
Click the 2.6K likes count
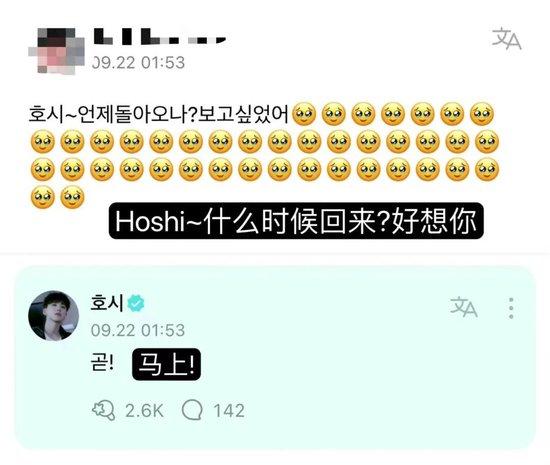[144, 410]
